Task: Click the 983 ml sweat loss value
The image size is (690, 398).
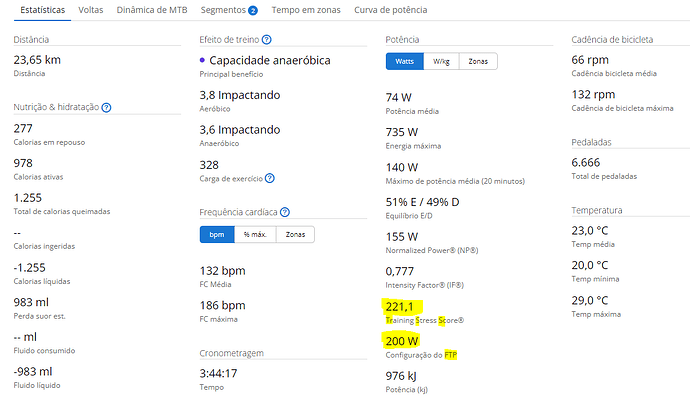Action: (31, 302)
